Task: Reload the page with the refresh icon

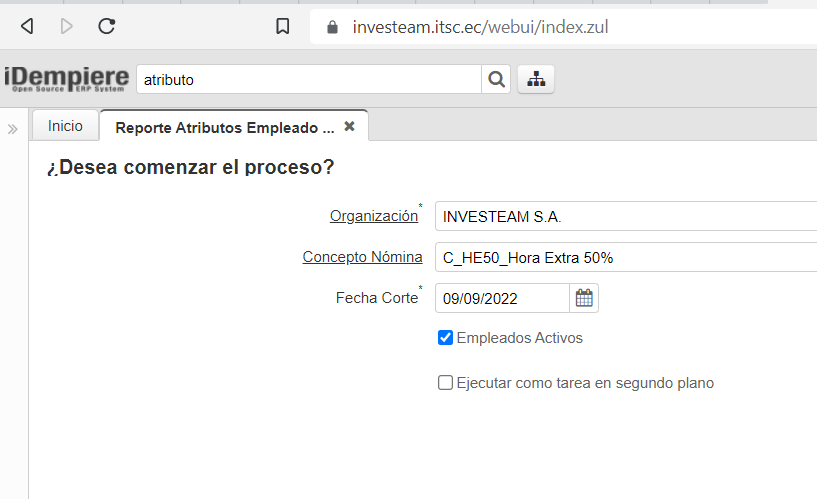Action: coord(106,27)
